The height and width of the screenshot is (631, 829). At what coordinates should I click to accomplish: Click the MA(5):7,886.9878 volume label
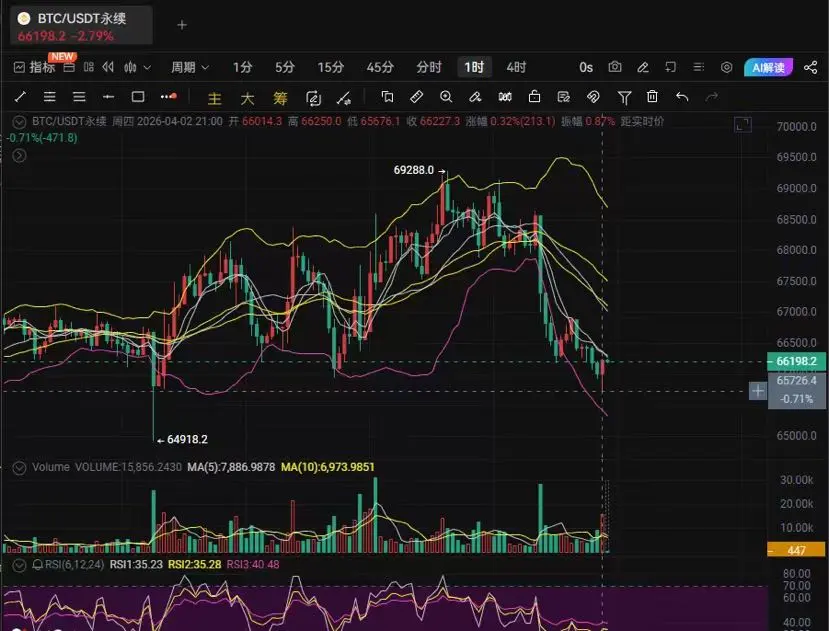[231, 467]
